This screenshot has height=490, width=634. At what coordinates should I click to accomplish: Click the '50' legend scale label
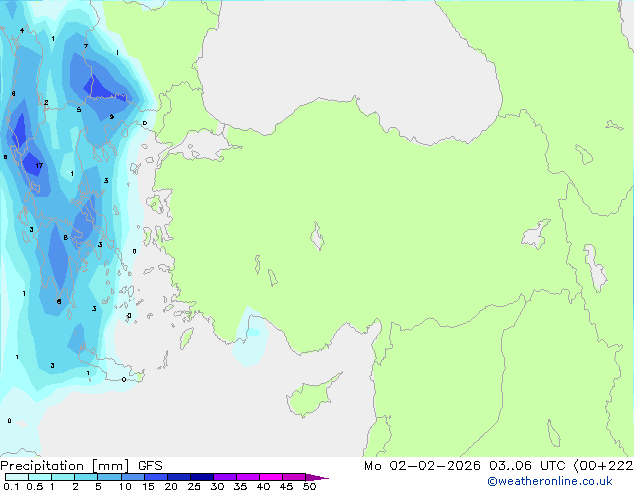(309, 486)
